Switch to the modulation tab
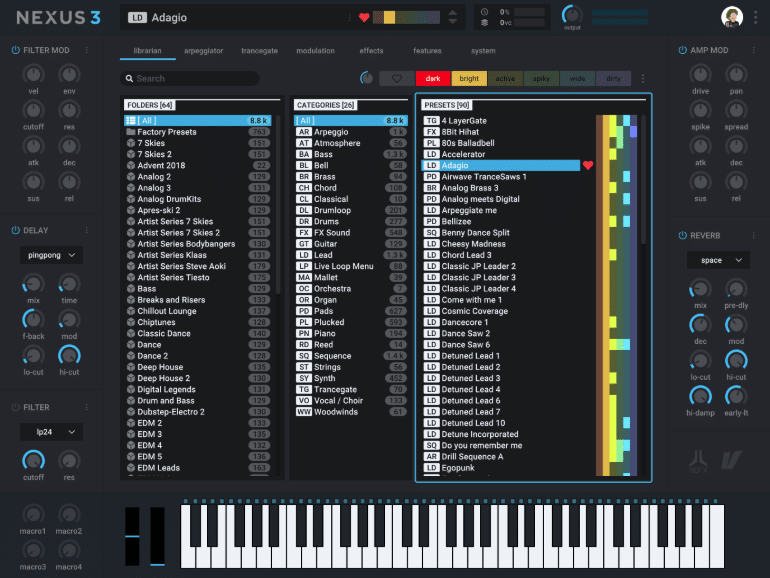The image size is (770, 578). [x=315, y=51]
